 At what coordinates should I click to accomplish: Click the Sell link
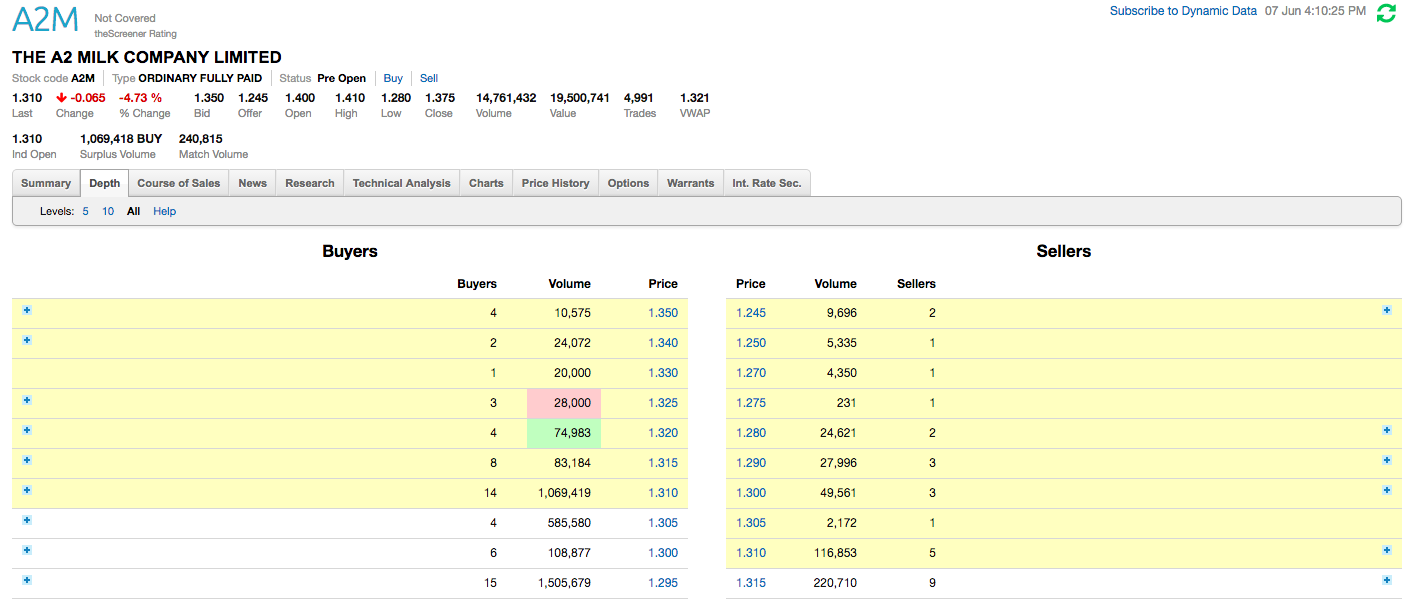(429, 78)
